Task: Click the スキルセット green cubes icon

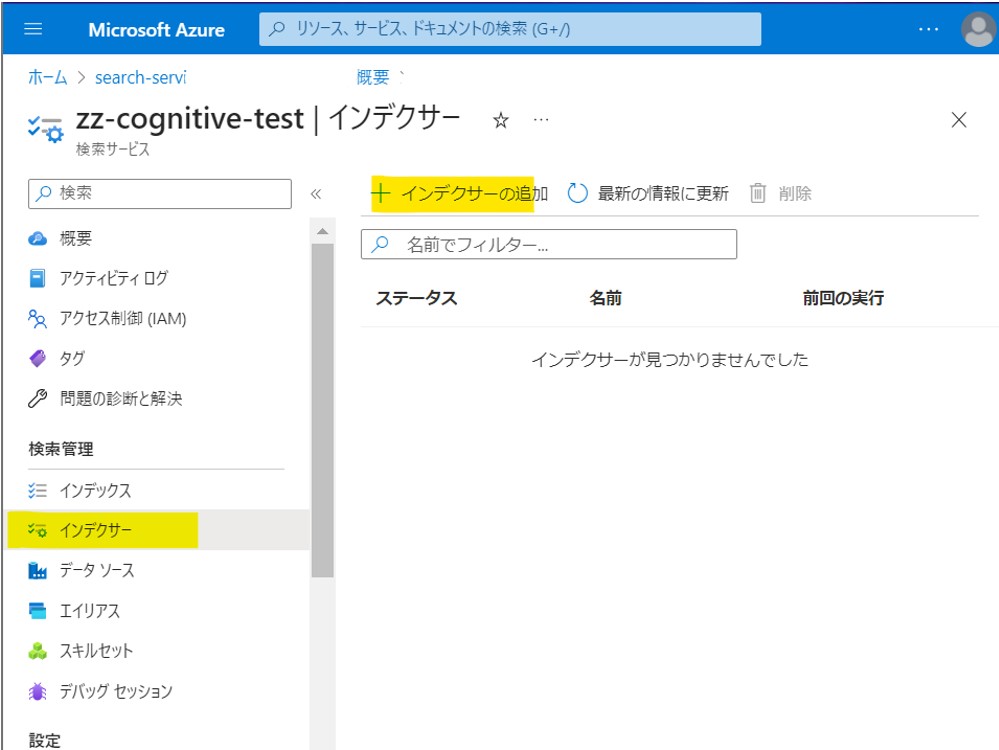Action: click(x=38, y=651)
